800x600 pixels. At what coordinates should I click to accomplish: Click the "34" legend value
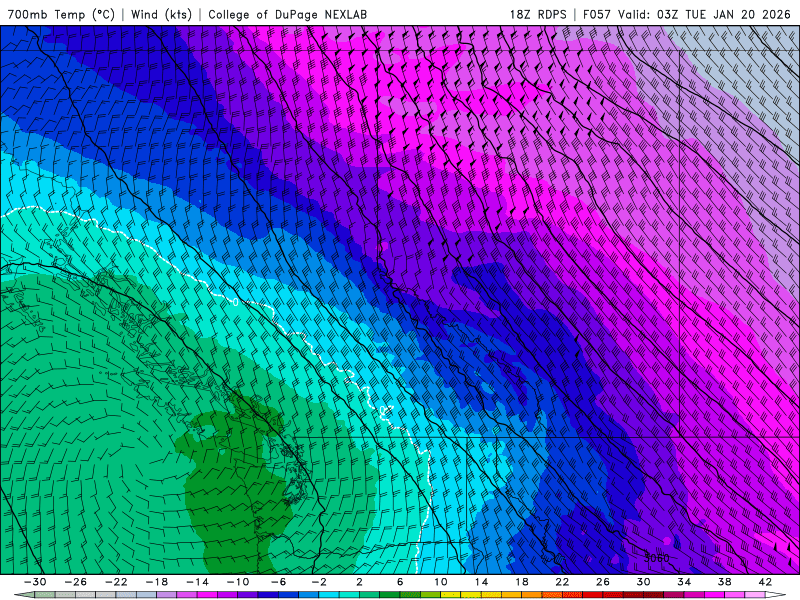click(x=684, y=582)
